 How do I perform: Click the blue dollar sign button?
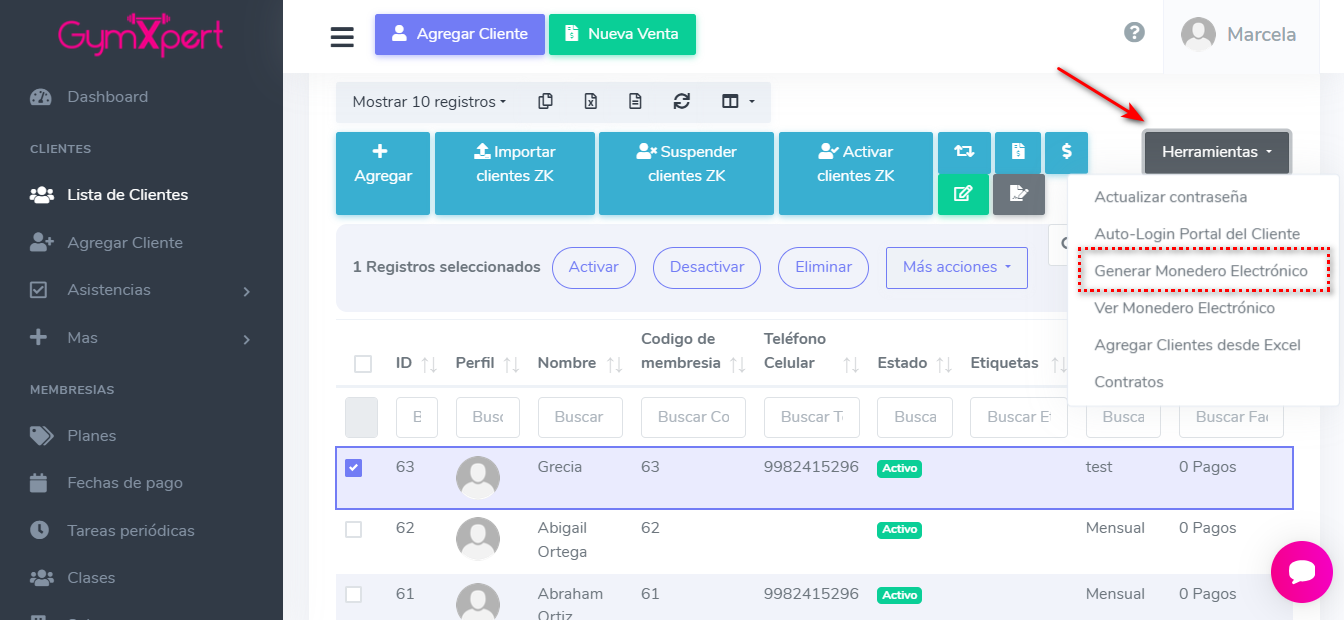click(1066, 152)
